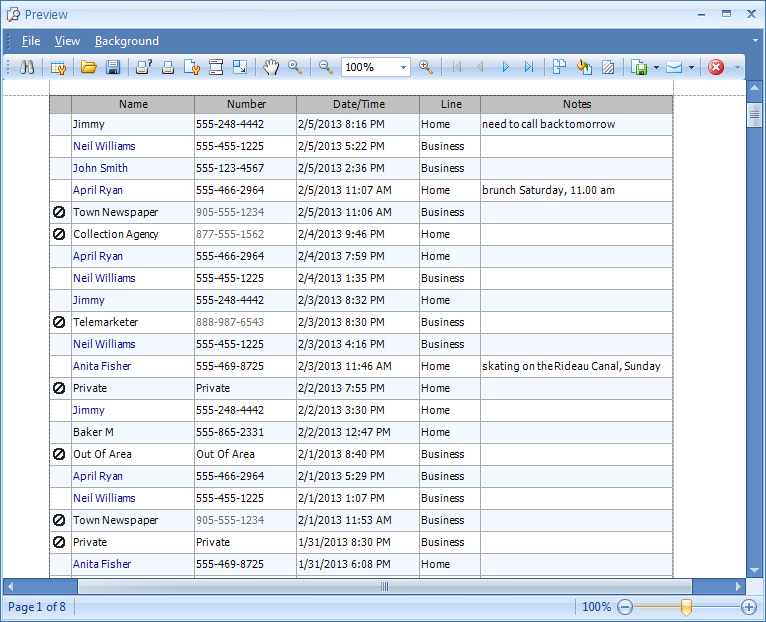Open the Background menu
This screenshot has height=622, width=766.
(127, 41)
